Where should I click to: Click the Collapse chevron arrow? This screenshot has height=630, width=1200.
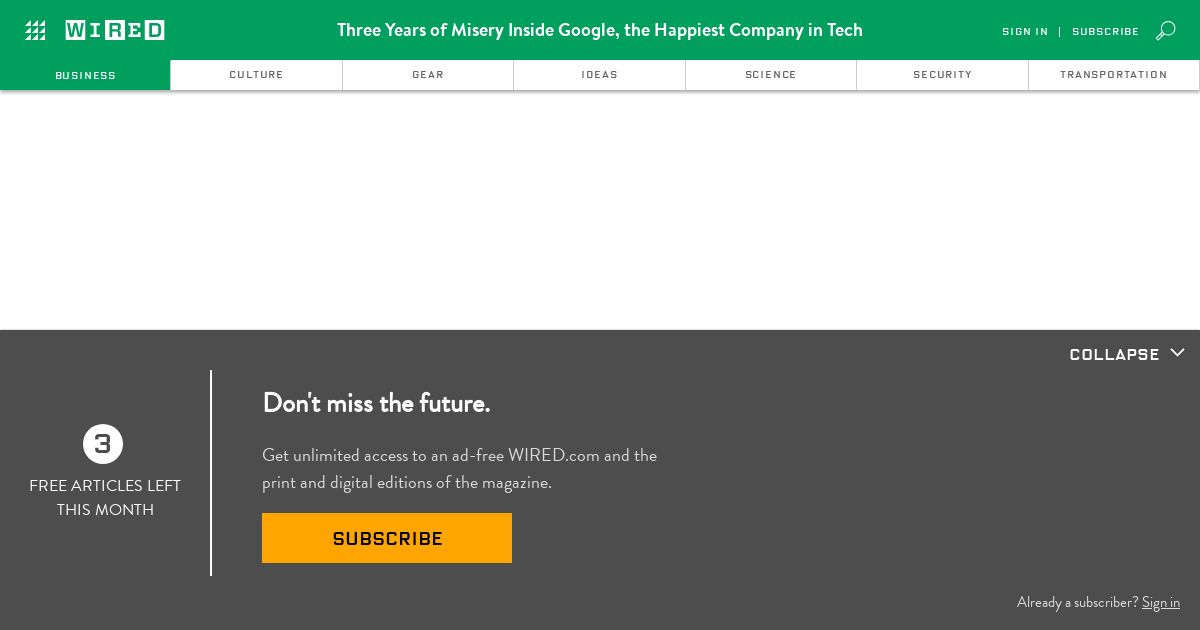click(x=1177, y=353)
